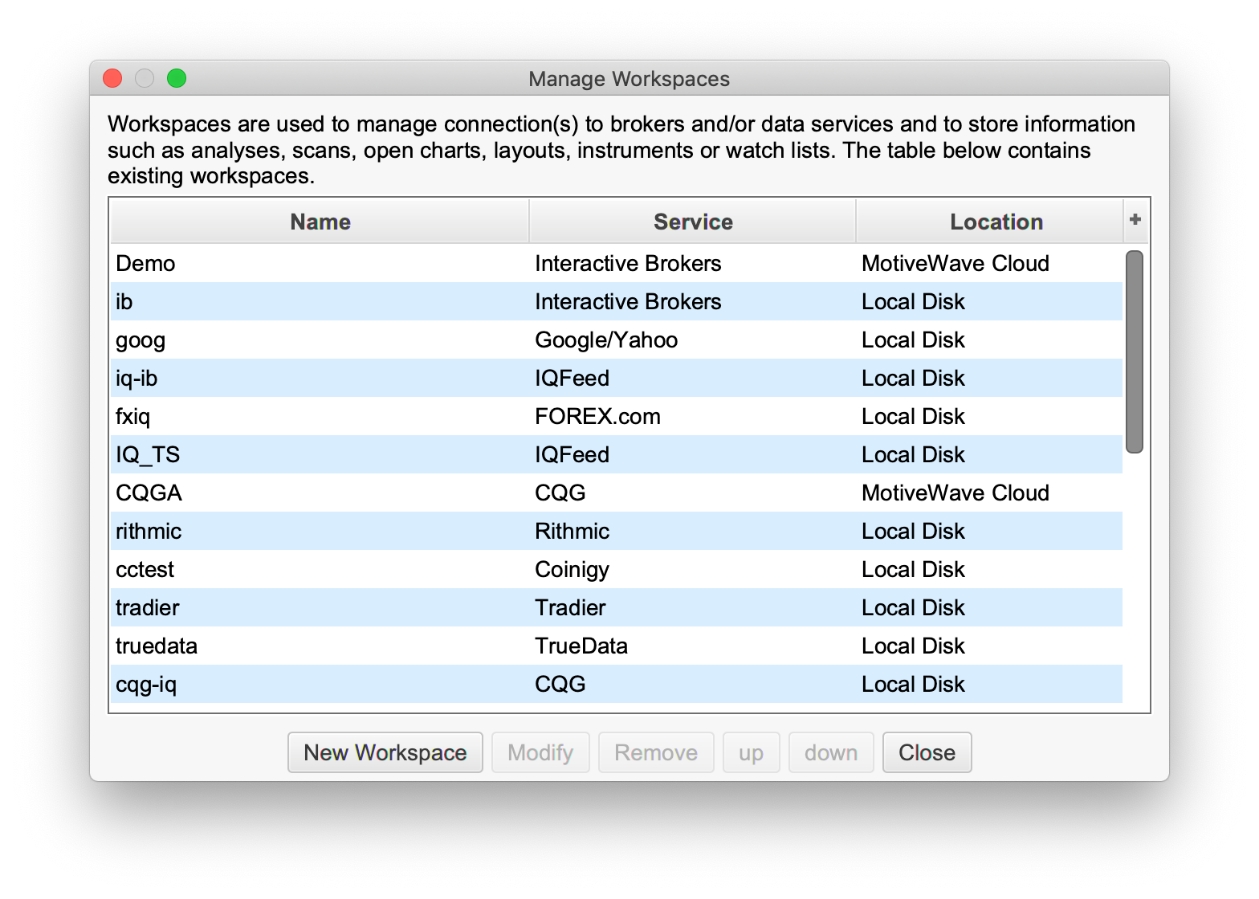
Task: Click Local Disk in the truedata row
Action: point(913,646)
